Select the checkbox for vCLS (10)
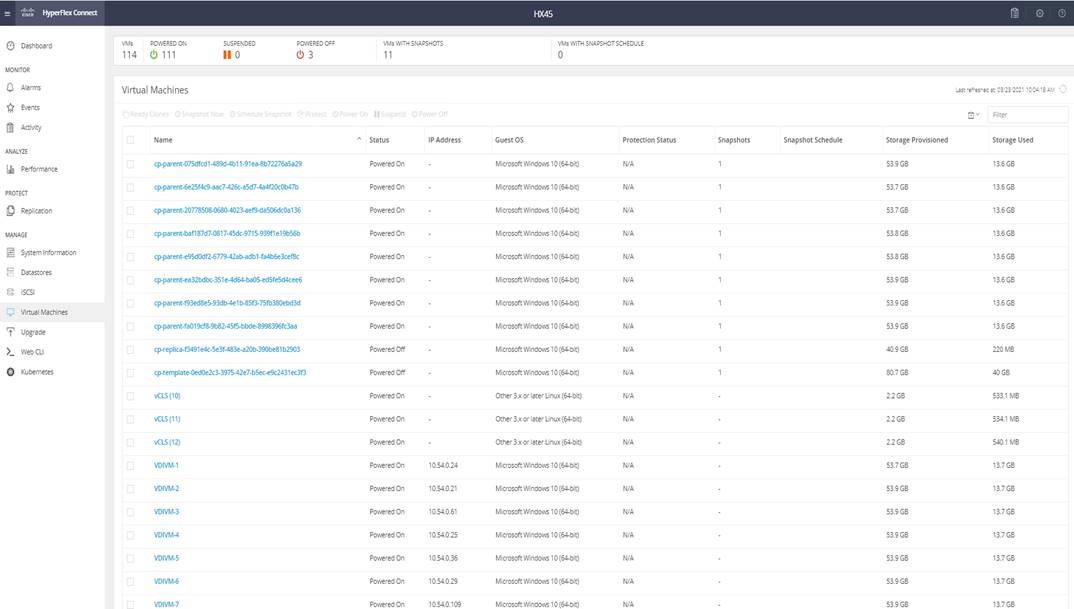 [130, 396]
